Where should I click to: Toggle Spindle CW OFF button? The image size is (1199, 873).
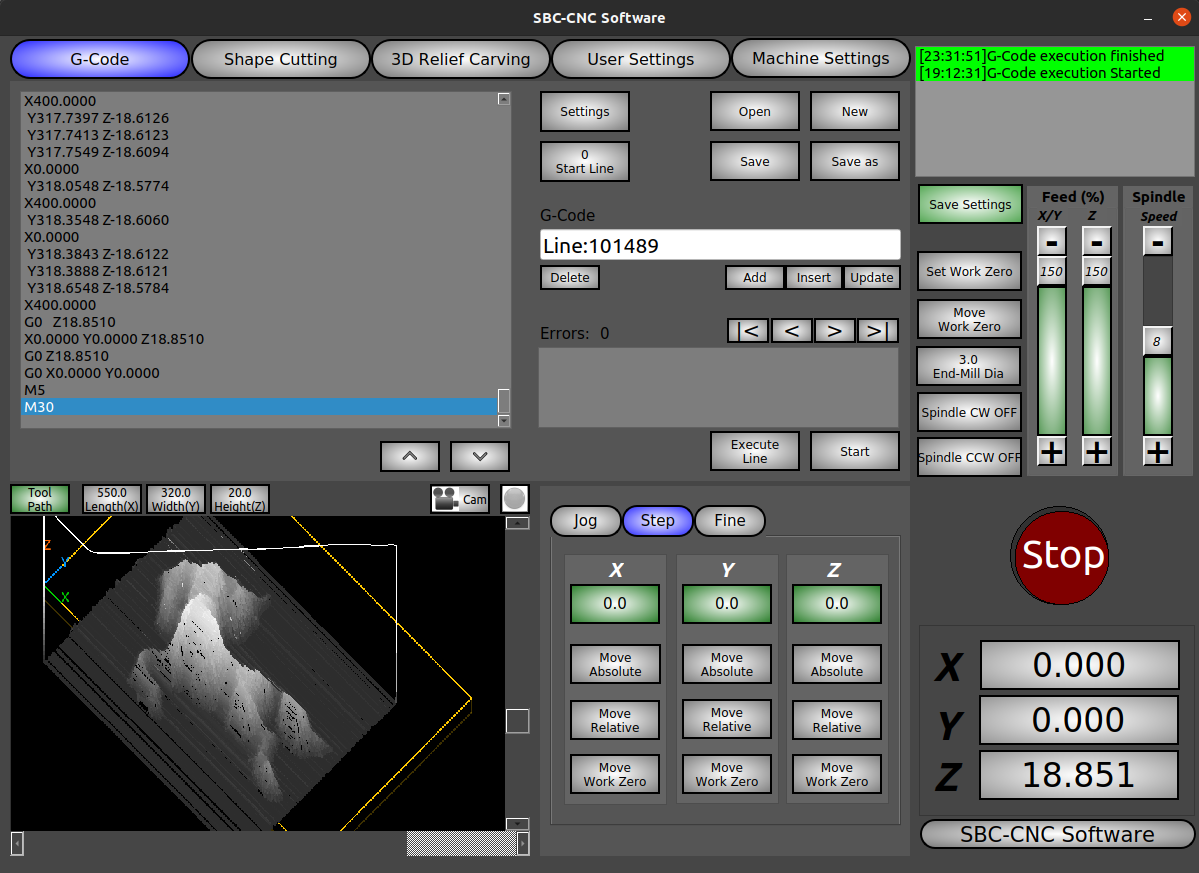969,412
